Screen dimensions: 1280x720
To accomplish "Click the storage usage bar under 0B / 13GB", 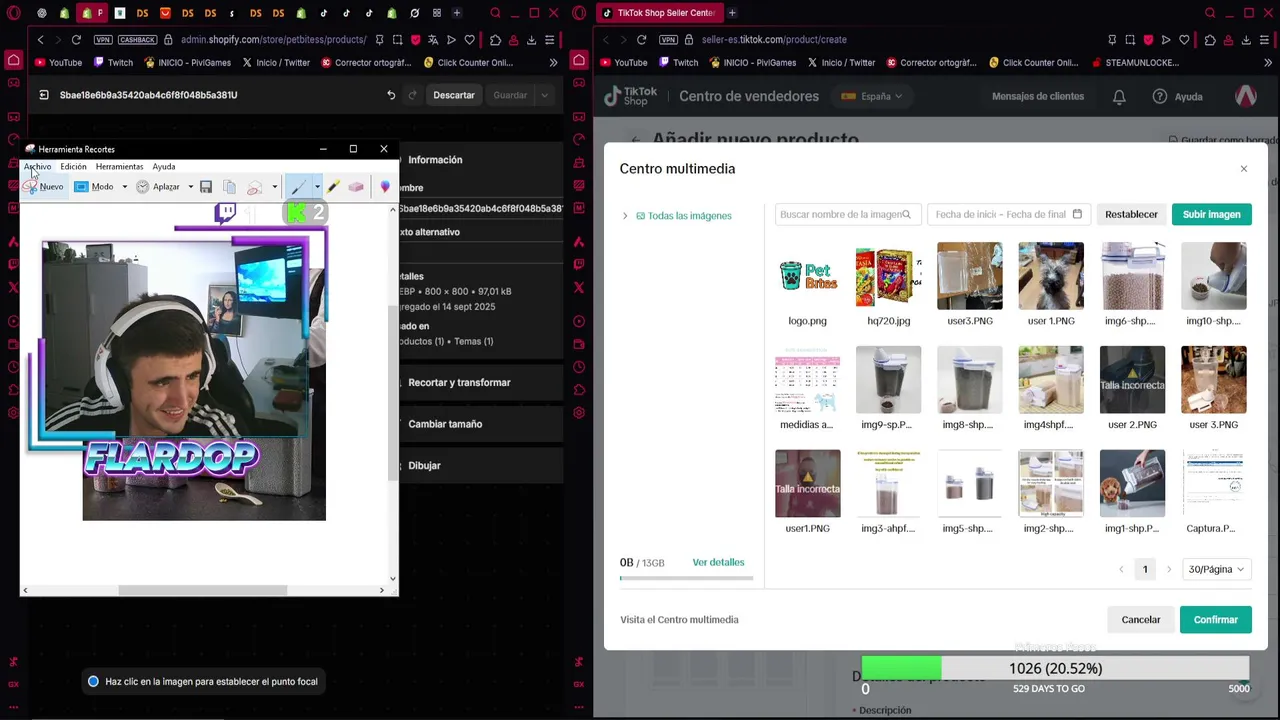I will [686, 578].
